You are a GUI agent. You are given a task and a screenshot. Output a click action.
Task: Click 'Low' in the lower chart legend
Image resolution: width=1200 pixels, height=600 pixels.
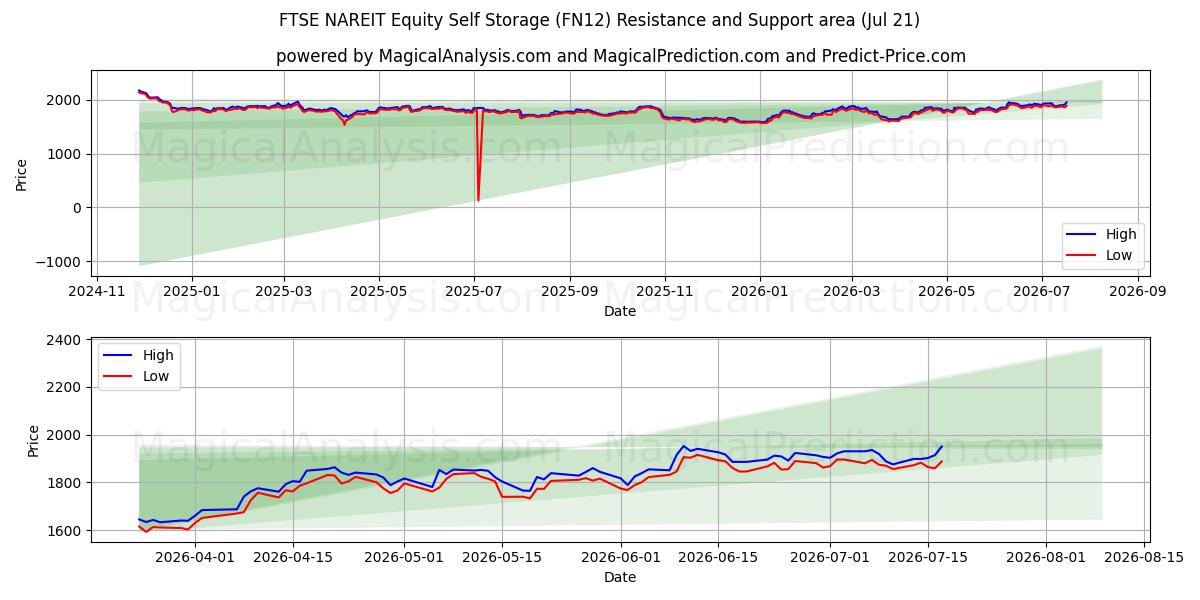156,376
